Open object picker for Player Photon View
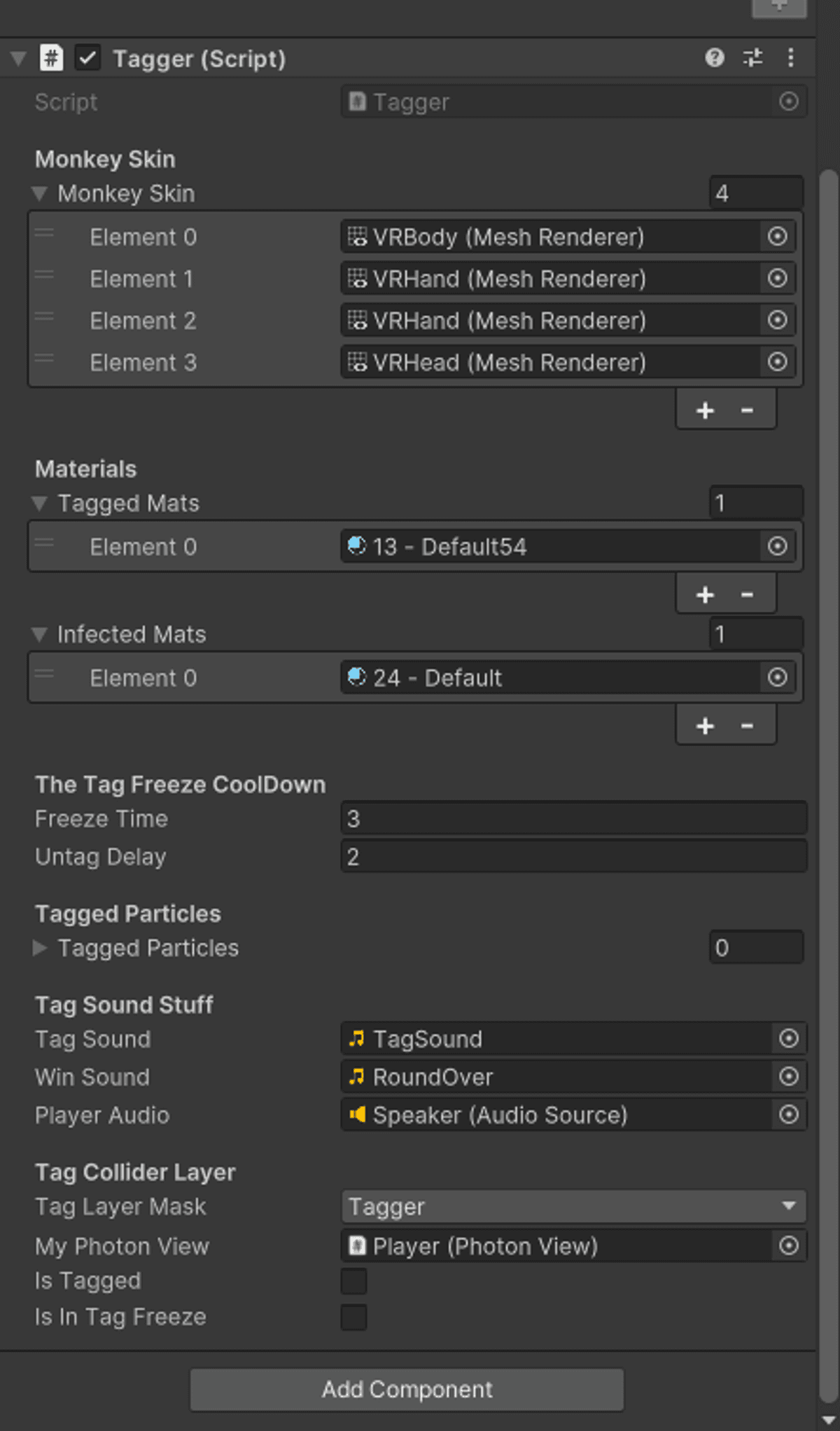 coord(789,1245)
